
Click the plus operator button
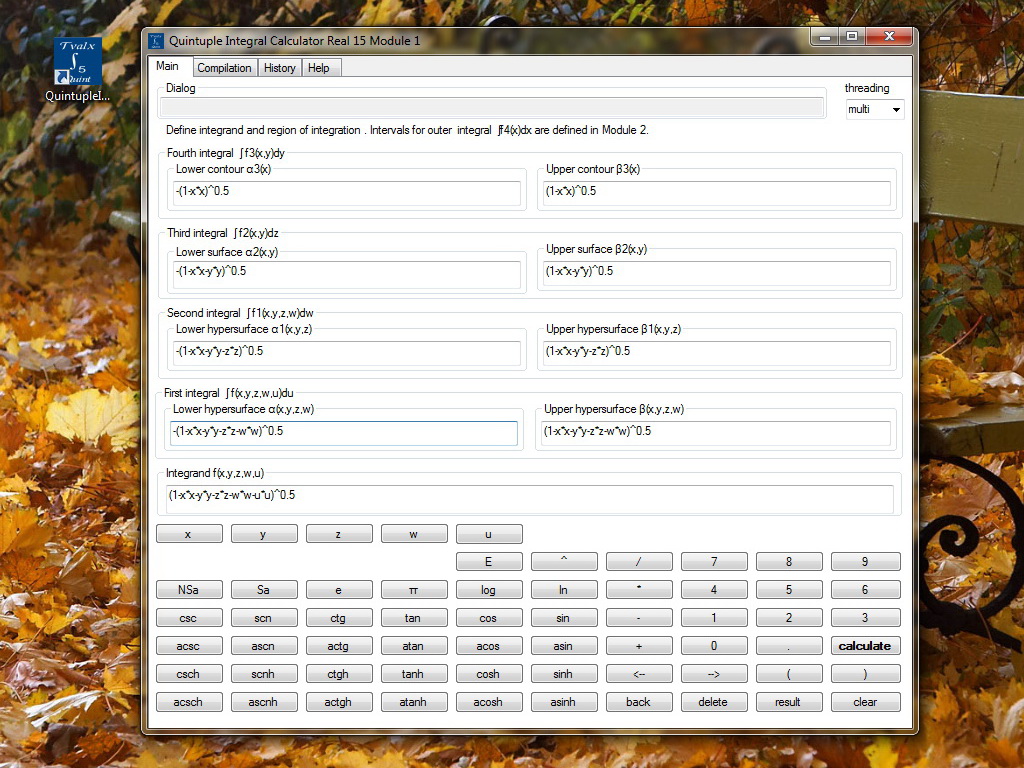pyautogui.click(x=639, y=646)
